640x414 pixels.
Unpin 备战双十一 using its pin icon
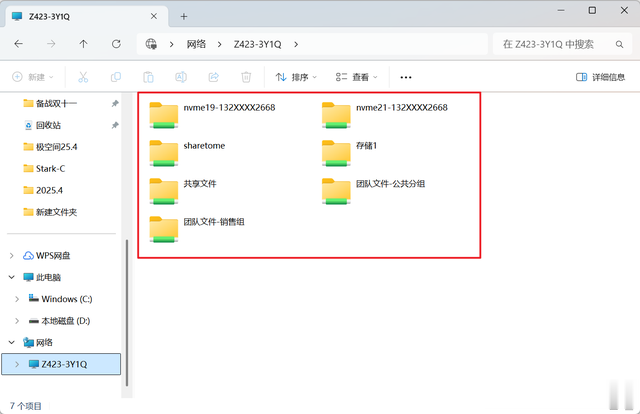(115, 104)
